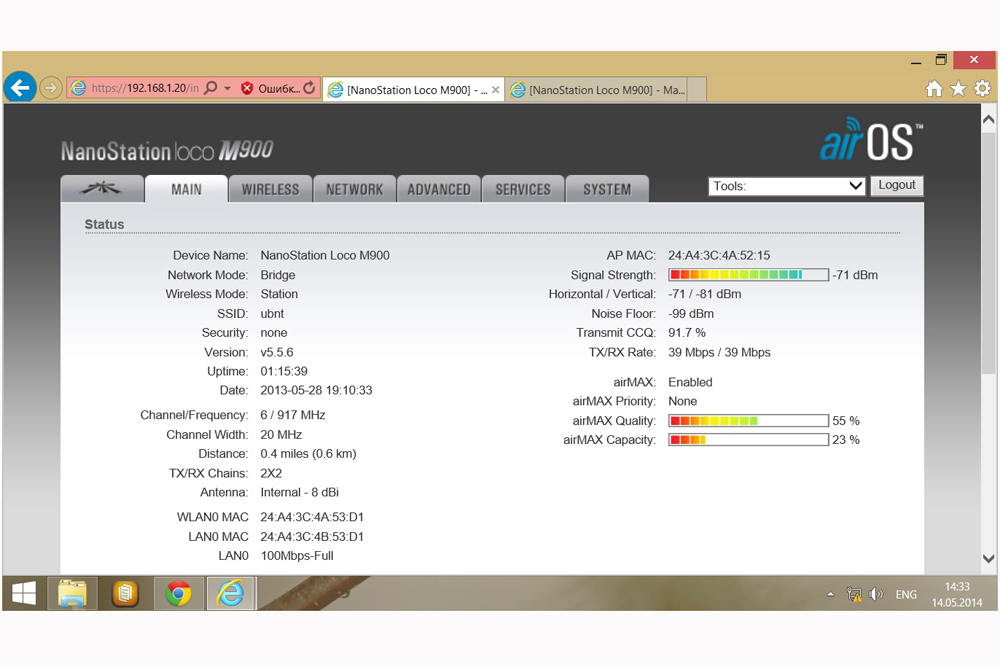Image resolution: width=1000 pixels, height=667 pixels.
Task: Open the ADVANCED tab
Action: [x=439, y=189]
